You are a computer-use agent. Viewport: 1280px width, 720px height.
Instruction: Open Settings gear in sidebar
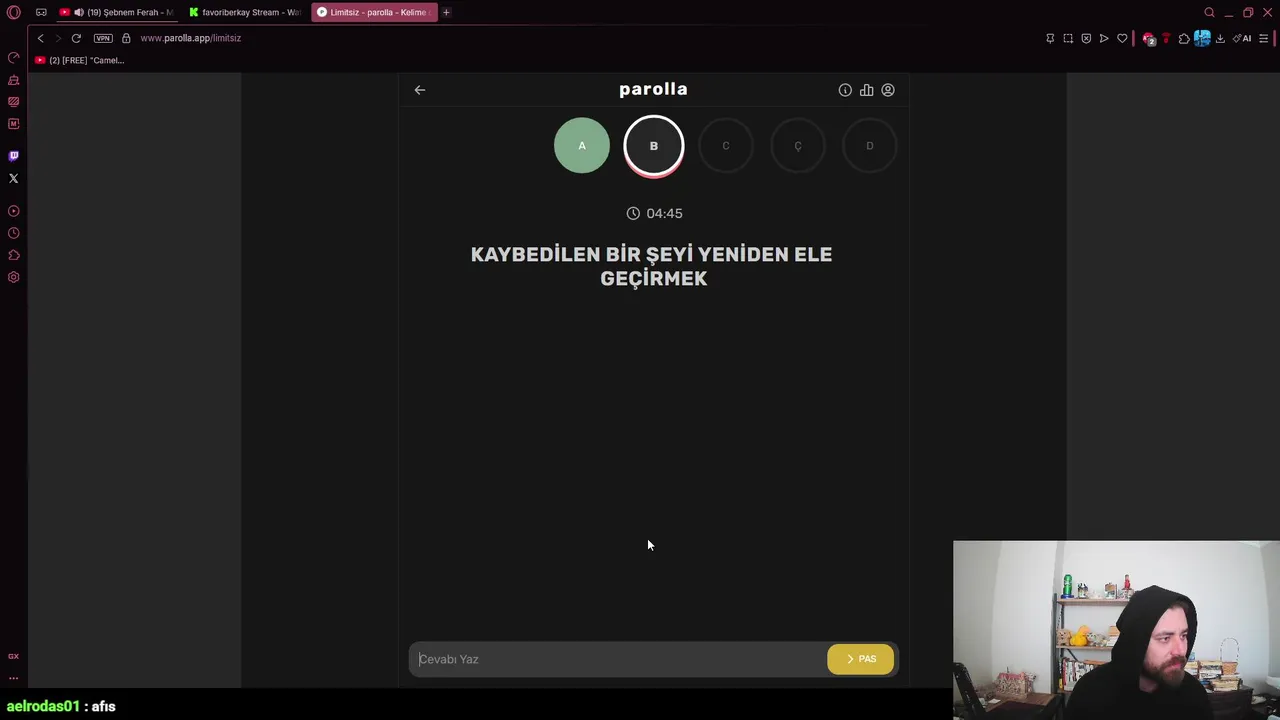(13, 277)
